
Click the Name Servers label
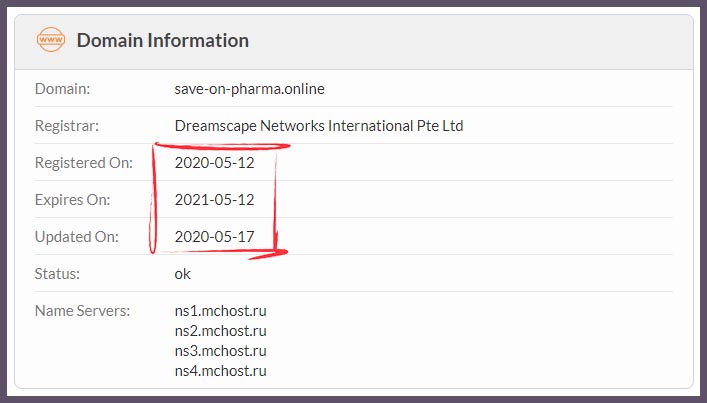click(83, 311)
